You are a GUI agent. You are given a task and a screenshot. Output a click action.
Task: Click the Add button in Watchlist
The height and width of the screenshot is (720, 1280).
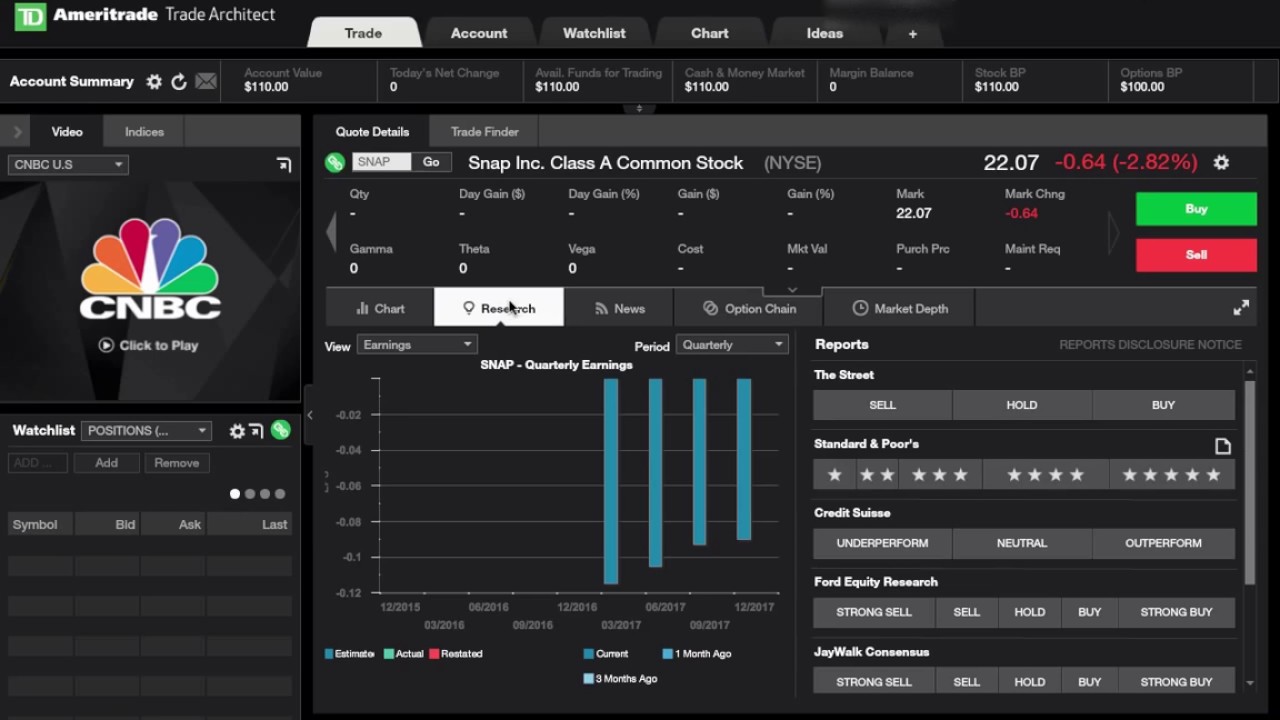(x=106, y=463)
